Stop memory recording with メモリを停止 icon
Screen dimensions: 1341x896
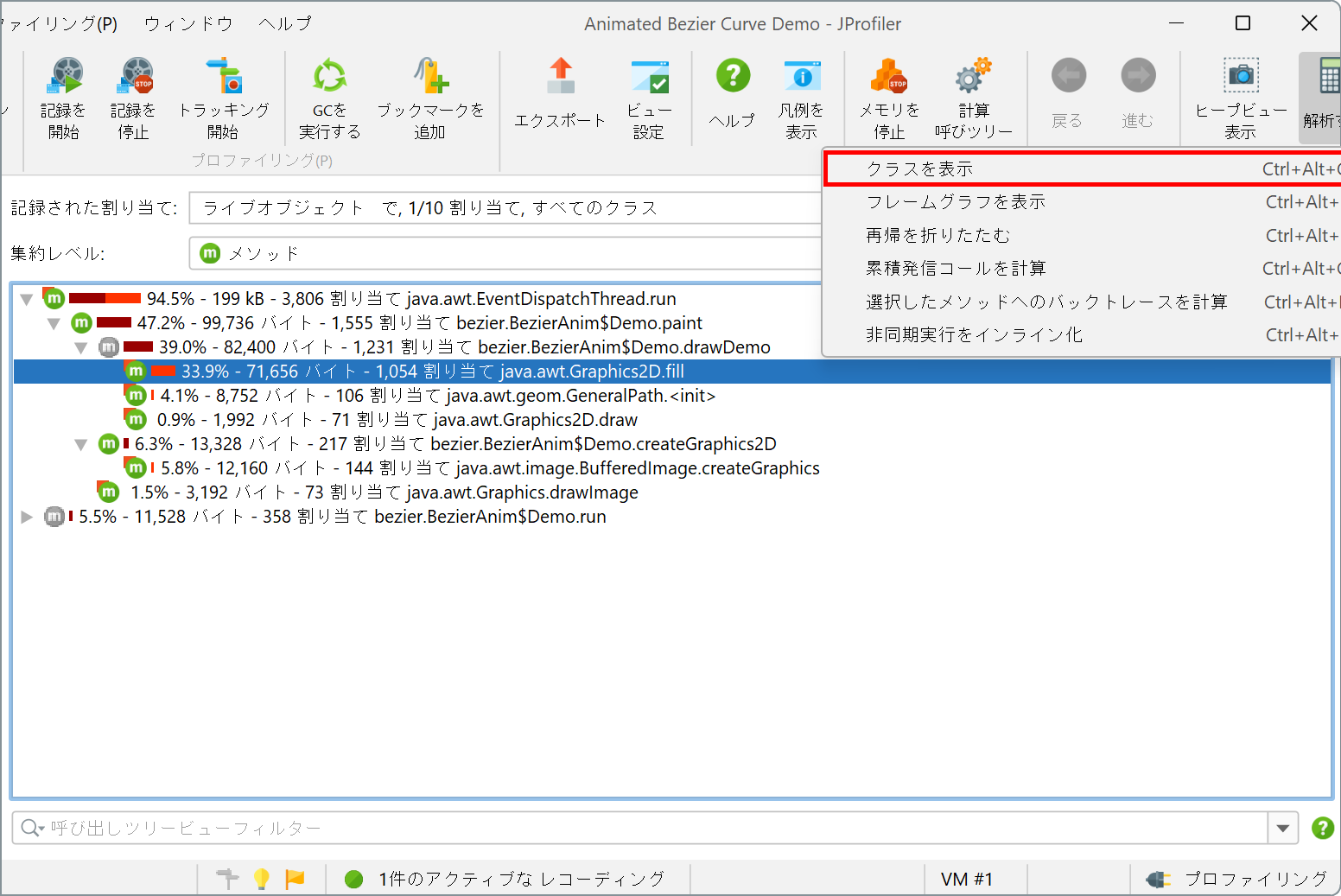(889, 77)
